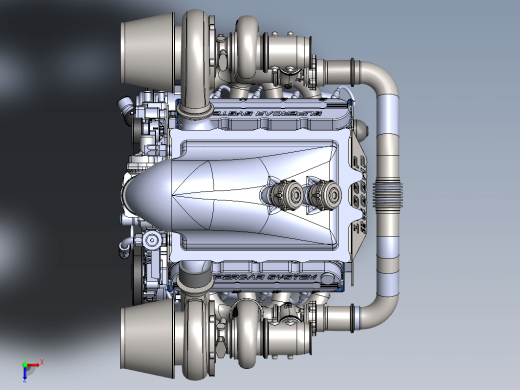Pick the lower turbo's cylindrical exhaust outlet housing
This screenshot has height=390, width=520.
tap(288, 338)
